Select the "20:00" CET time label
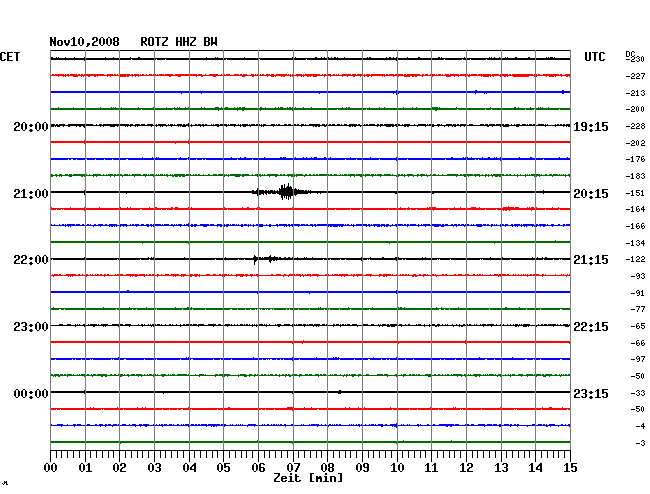The width and height of the screenshot is (650, 494). (31, 127)
